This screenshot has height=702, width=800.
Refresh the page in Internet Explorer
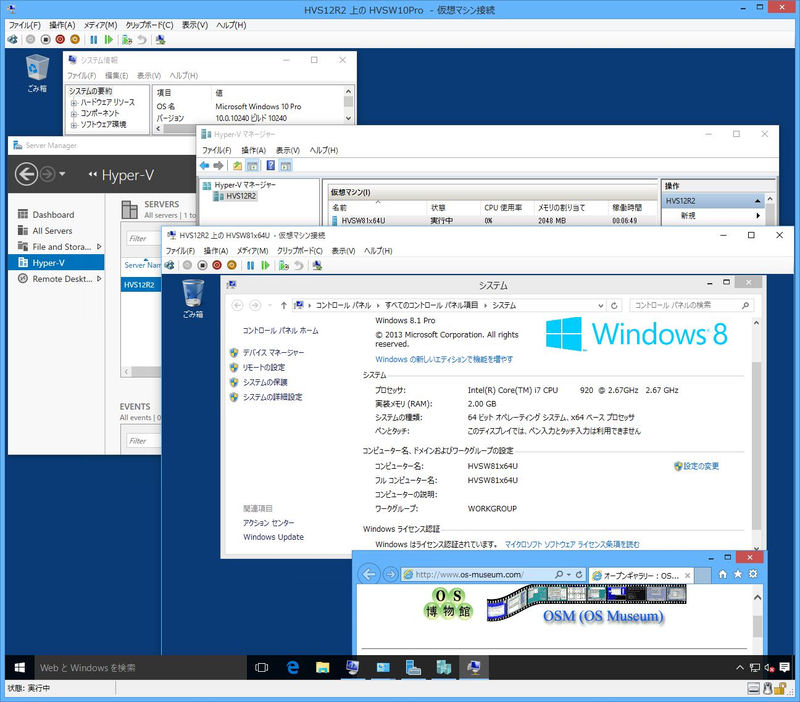[579, 574]
